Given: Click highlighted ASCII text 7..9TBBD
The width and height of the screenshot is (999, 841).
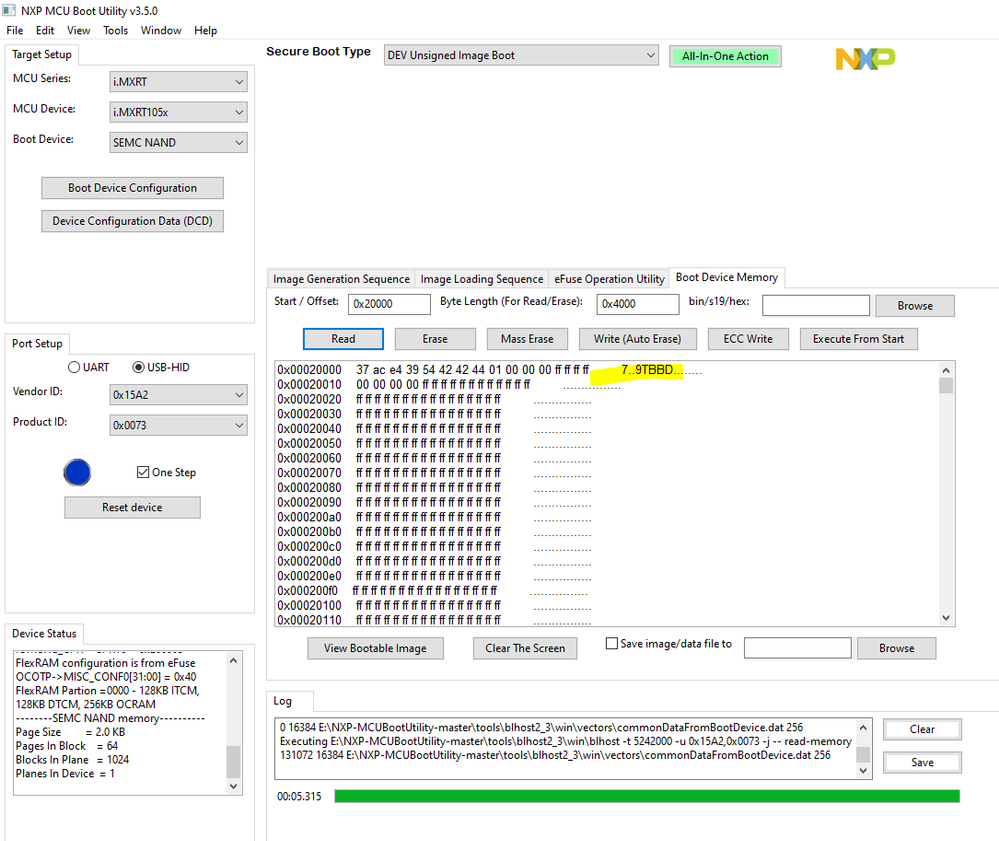Looking at the screenshot, I should click(x=647, y=370).
